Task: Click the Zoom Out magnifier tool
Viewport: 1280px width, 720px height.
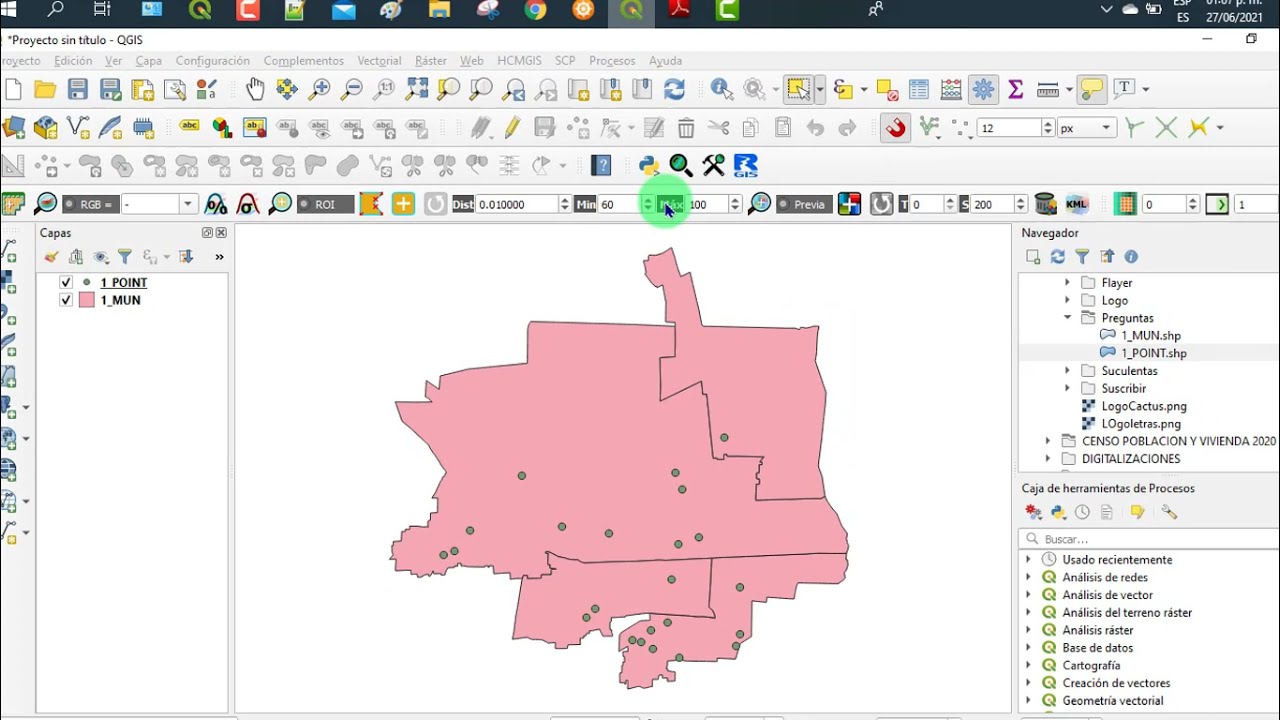Action: pos(351,89)
